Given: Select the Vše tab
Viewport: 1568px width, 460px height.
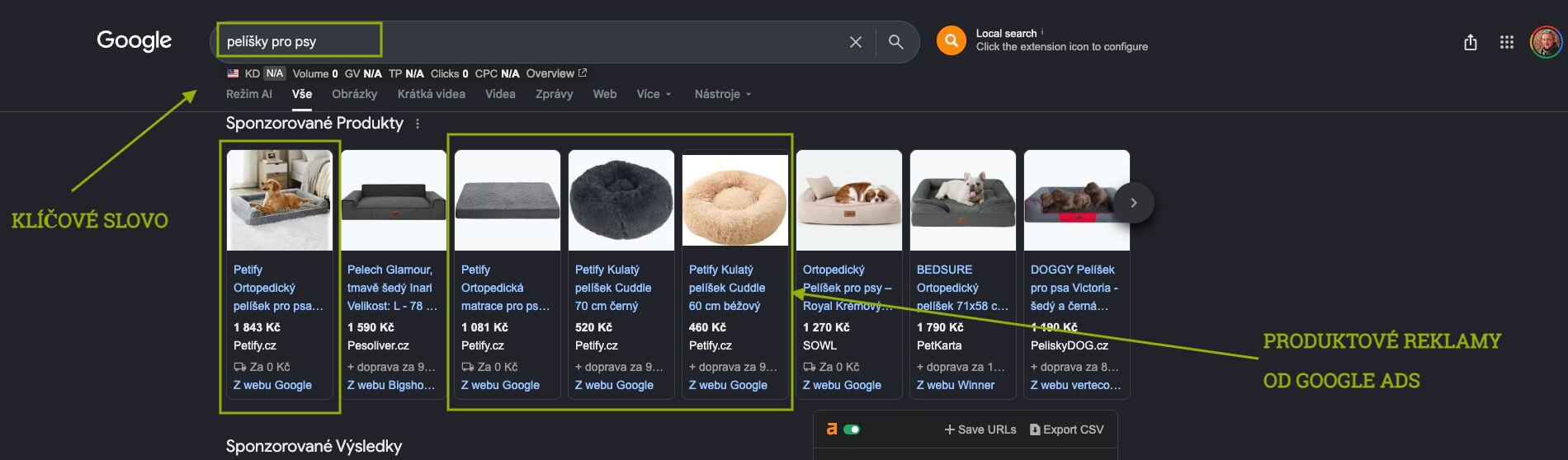Looking at the screenshot, I should (x=302, y=94).
